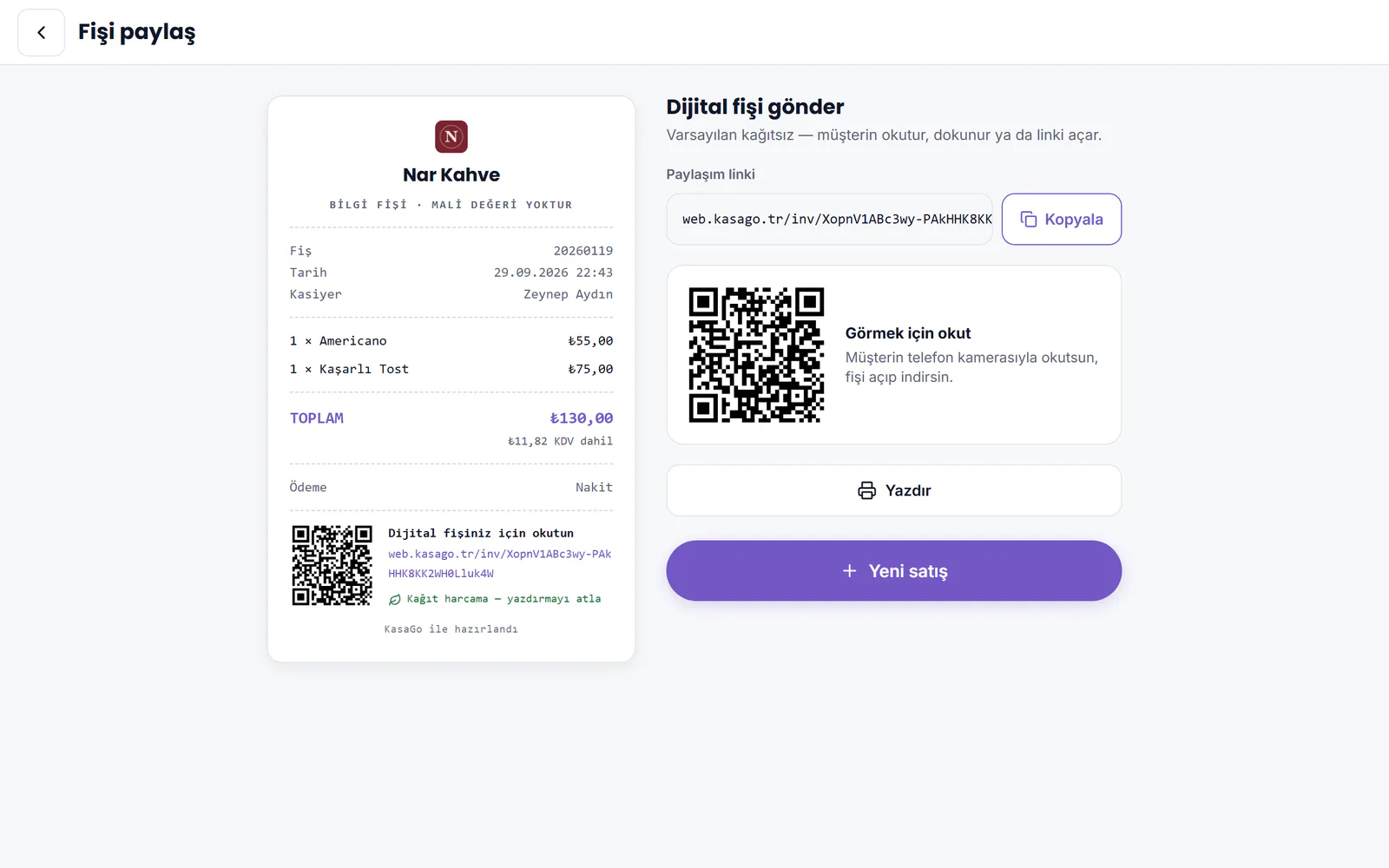Select the Paylaşım linki text field
Screen dimensions: 1389x868
(x=830, y=220)
